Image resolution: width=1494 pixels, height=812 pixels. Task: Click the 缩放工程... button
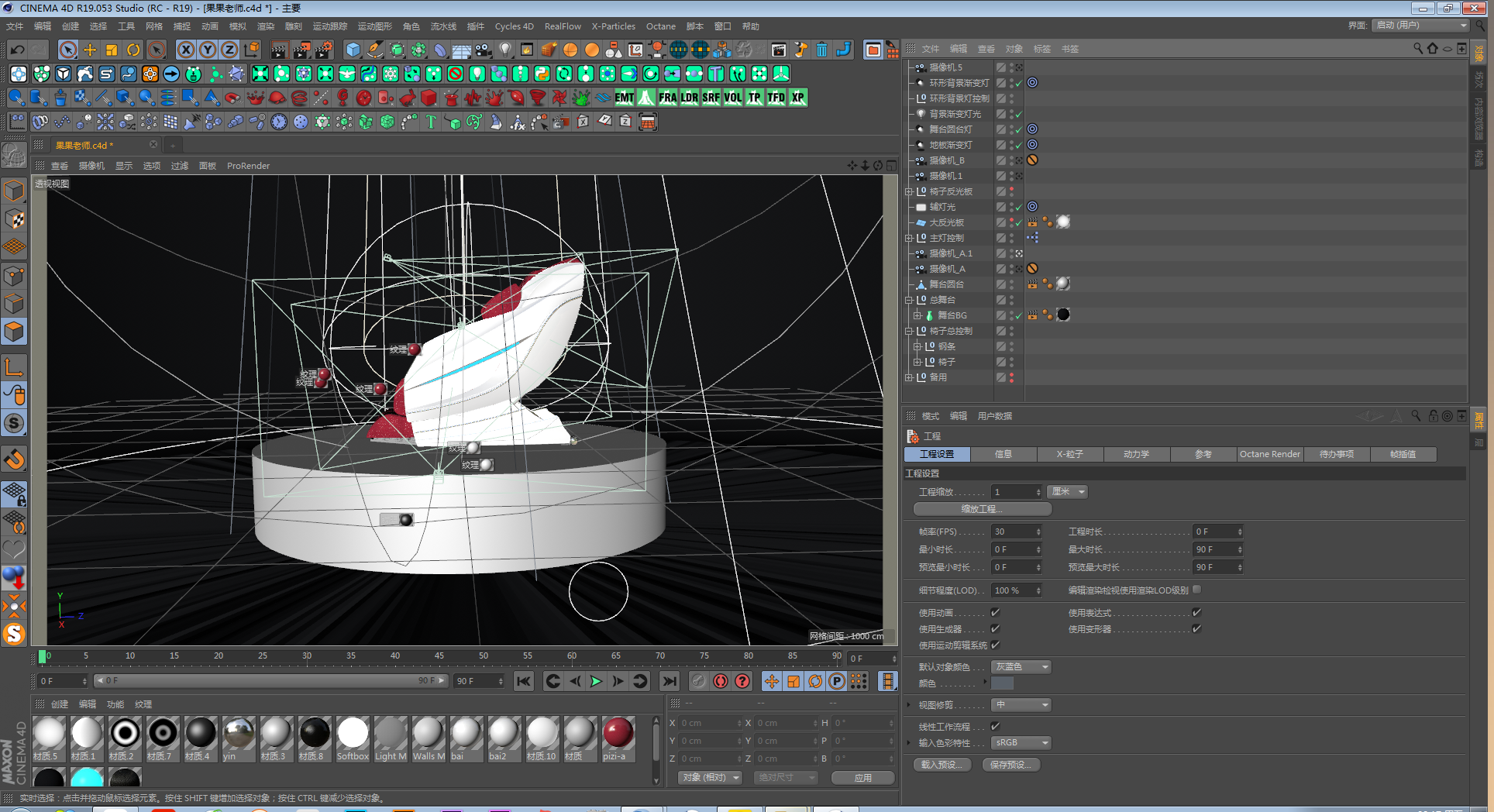click(982, 509)
